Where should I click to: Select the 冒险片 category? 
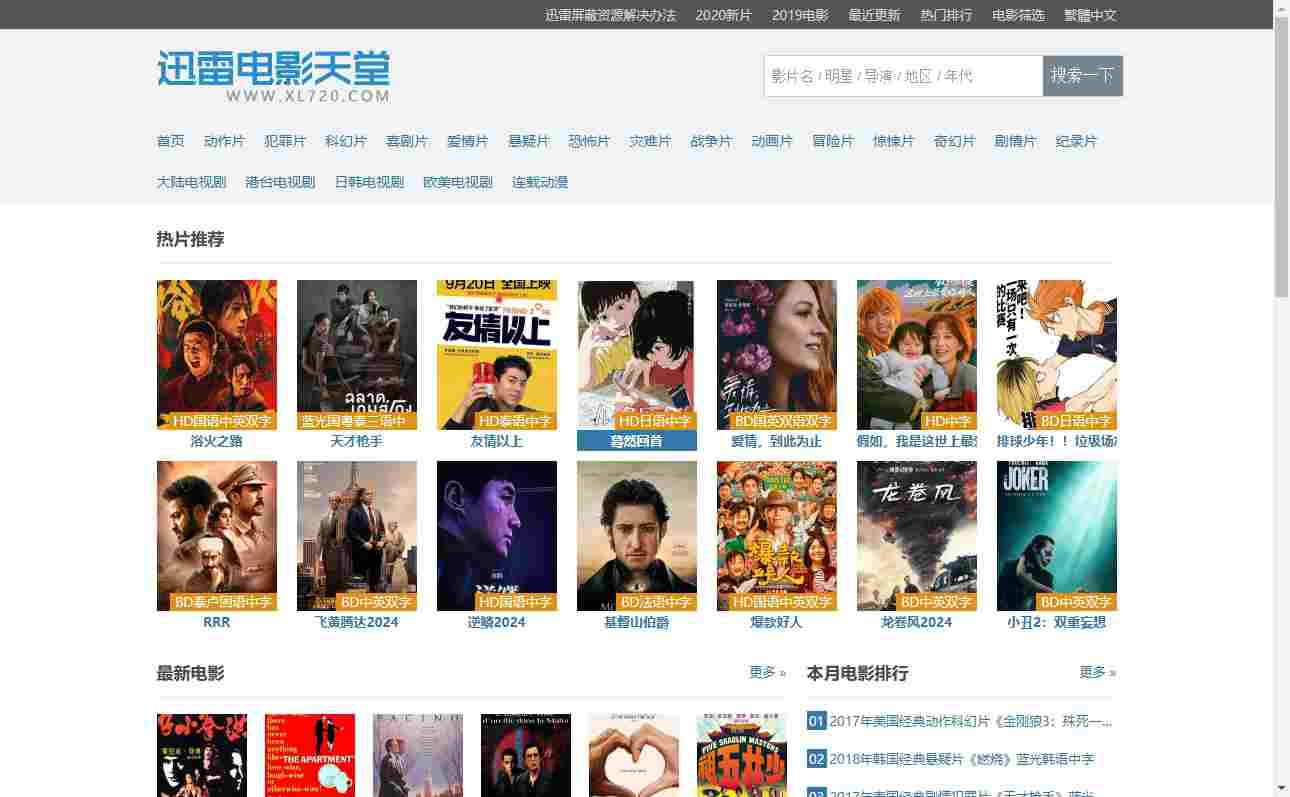pos(833,141)
